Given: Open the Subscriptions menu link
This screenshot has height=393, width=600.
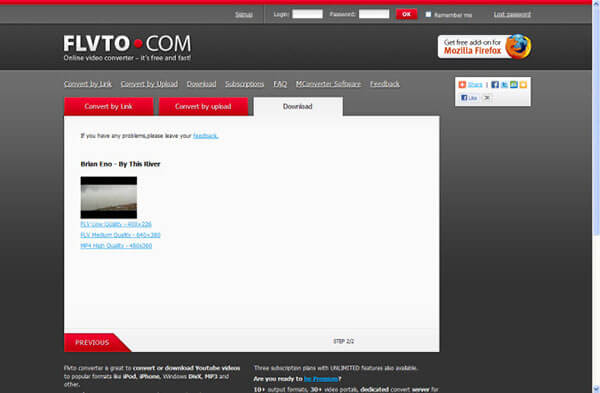Looking at the screenshot, I should [x=245, y=84].
